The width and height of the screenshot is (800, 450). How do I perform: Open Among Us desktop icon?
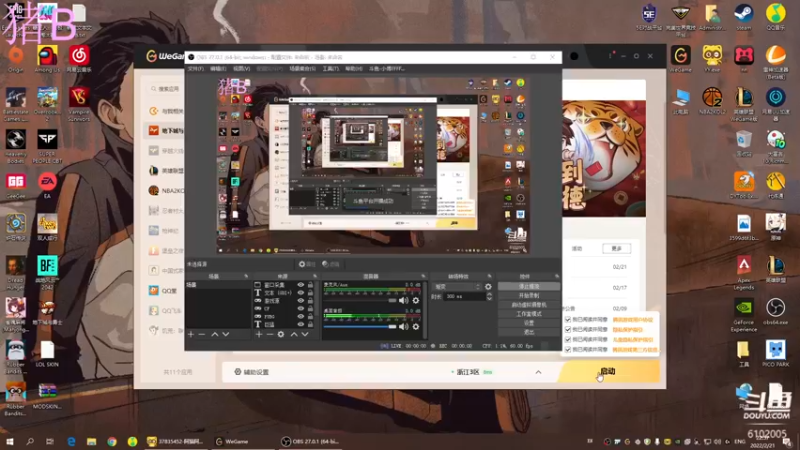pyautogui.click(x=47, y=59)
